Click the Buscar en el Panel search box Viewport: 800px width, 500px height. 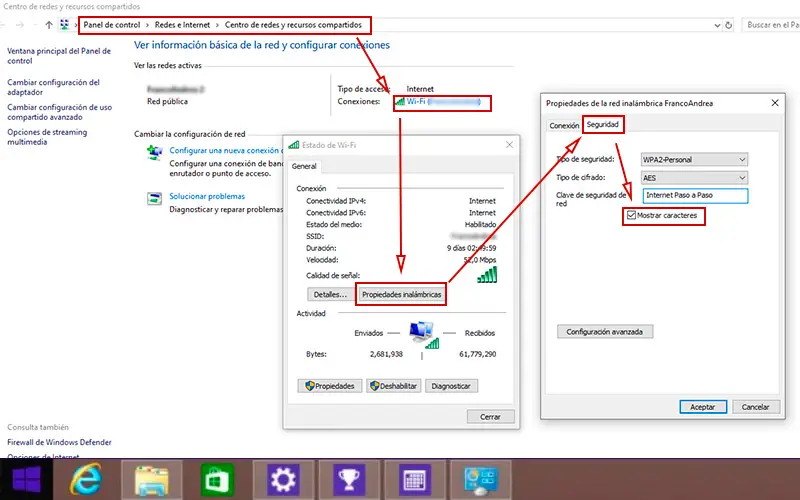click(x=771, y=25)
